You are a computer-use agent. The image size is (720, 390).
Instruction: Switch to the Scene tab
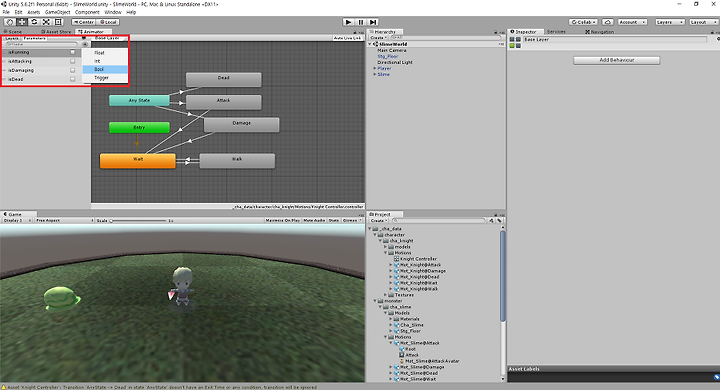(13, 32)
